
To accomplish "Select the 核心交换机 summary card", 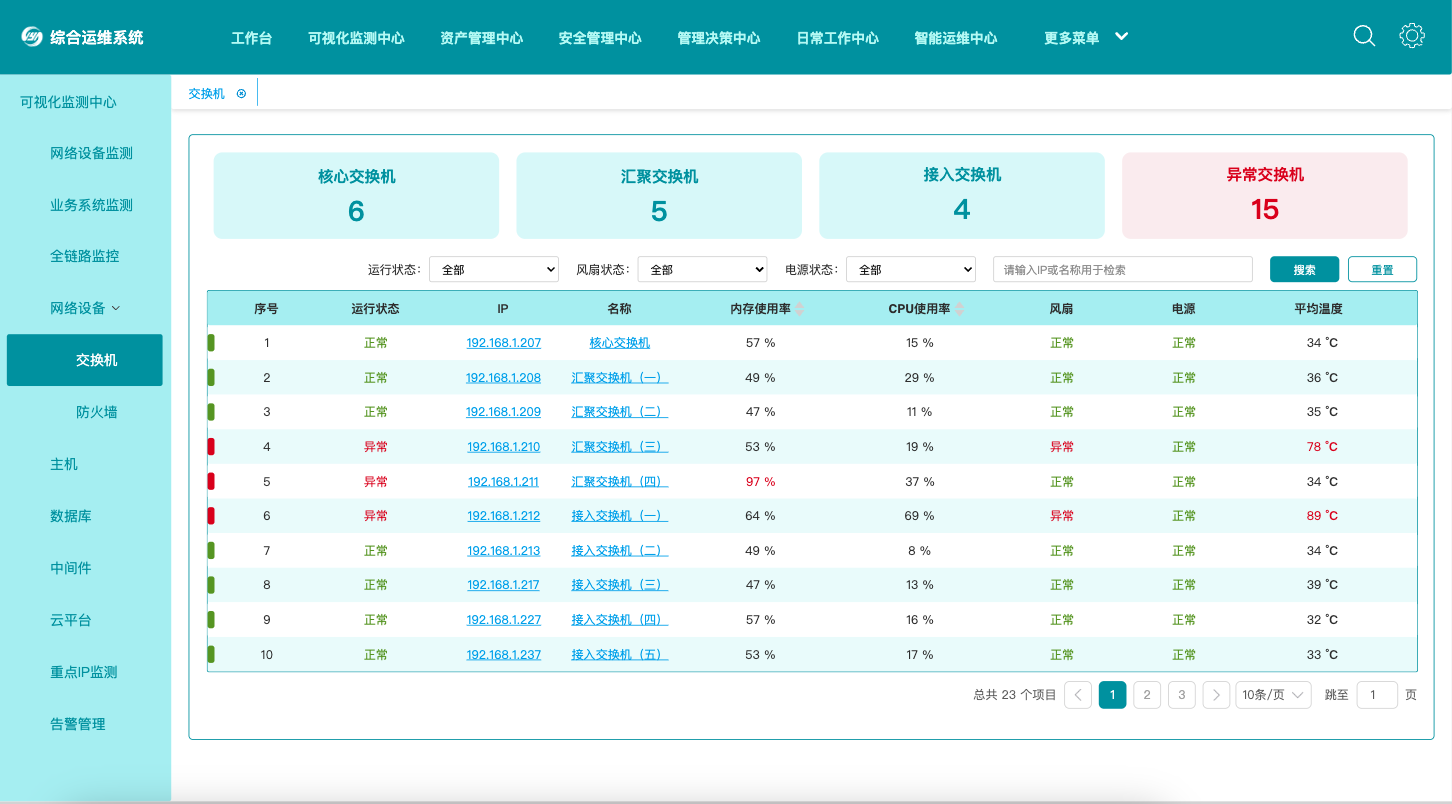I will coord(356,195).
